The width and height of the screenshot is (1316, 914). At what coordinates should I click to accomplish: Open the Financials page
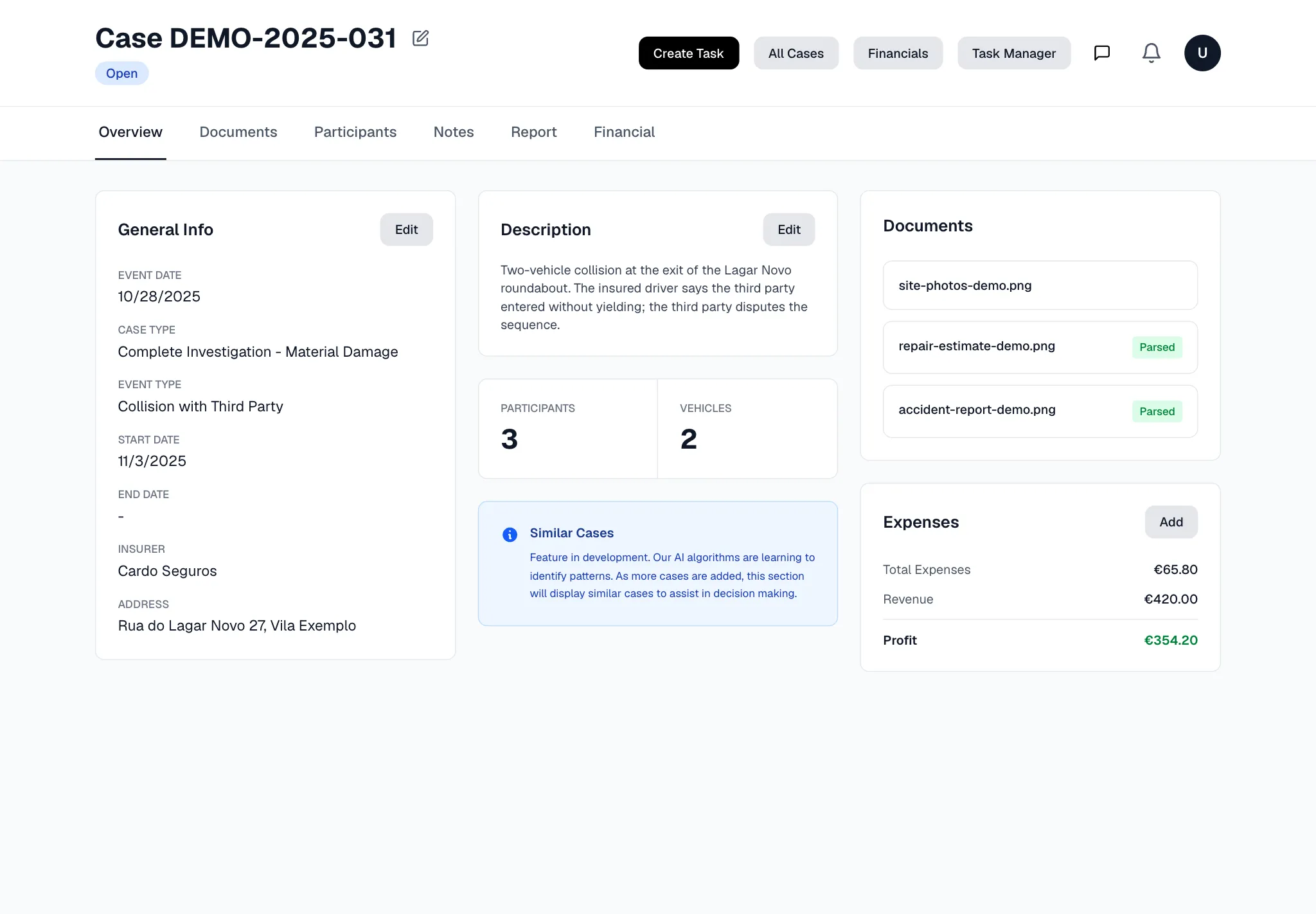(898, 53)
